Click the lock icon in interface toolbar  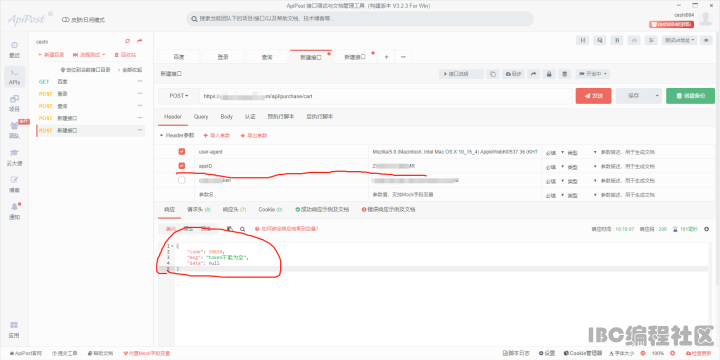click(549, 74)
